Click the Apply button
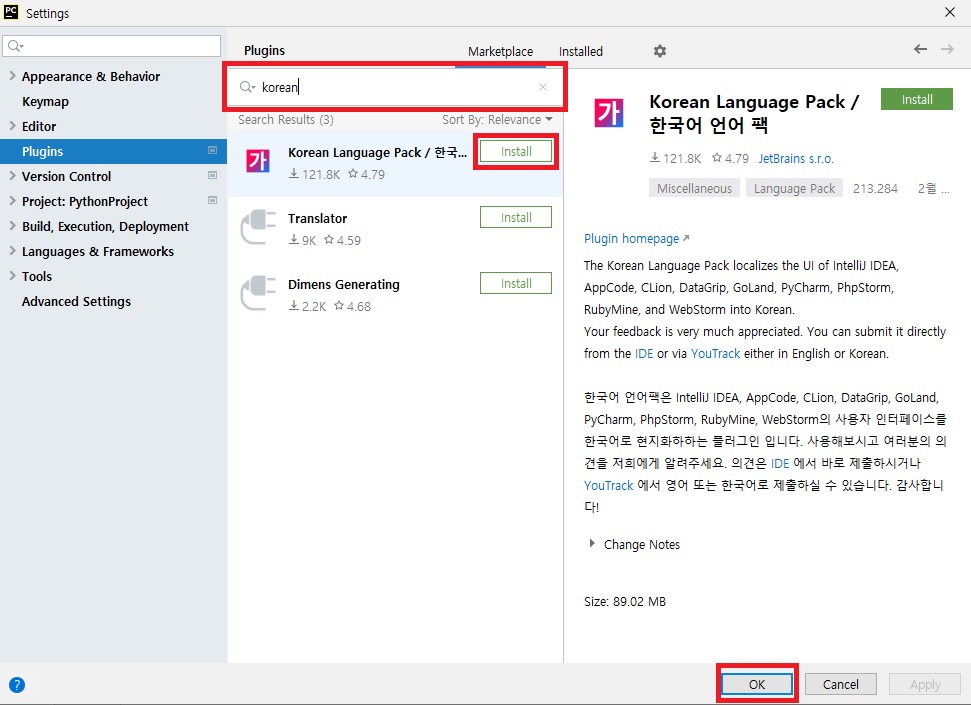Screen dimensions: 971x705 coord(925,684)
